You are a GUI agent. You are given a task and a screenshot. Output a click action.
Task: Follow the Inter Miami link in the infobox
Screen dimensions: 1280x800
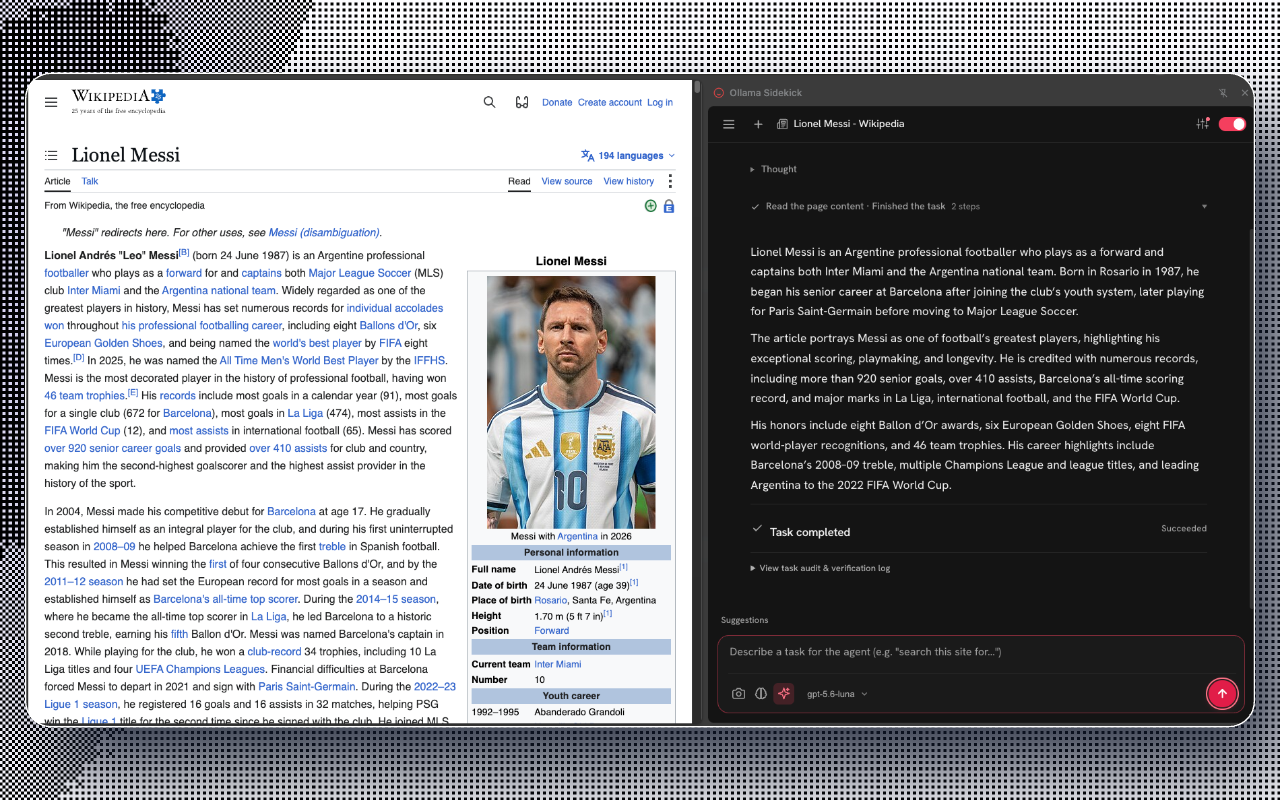(558, 664)
